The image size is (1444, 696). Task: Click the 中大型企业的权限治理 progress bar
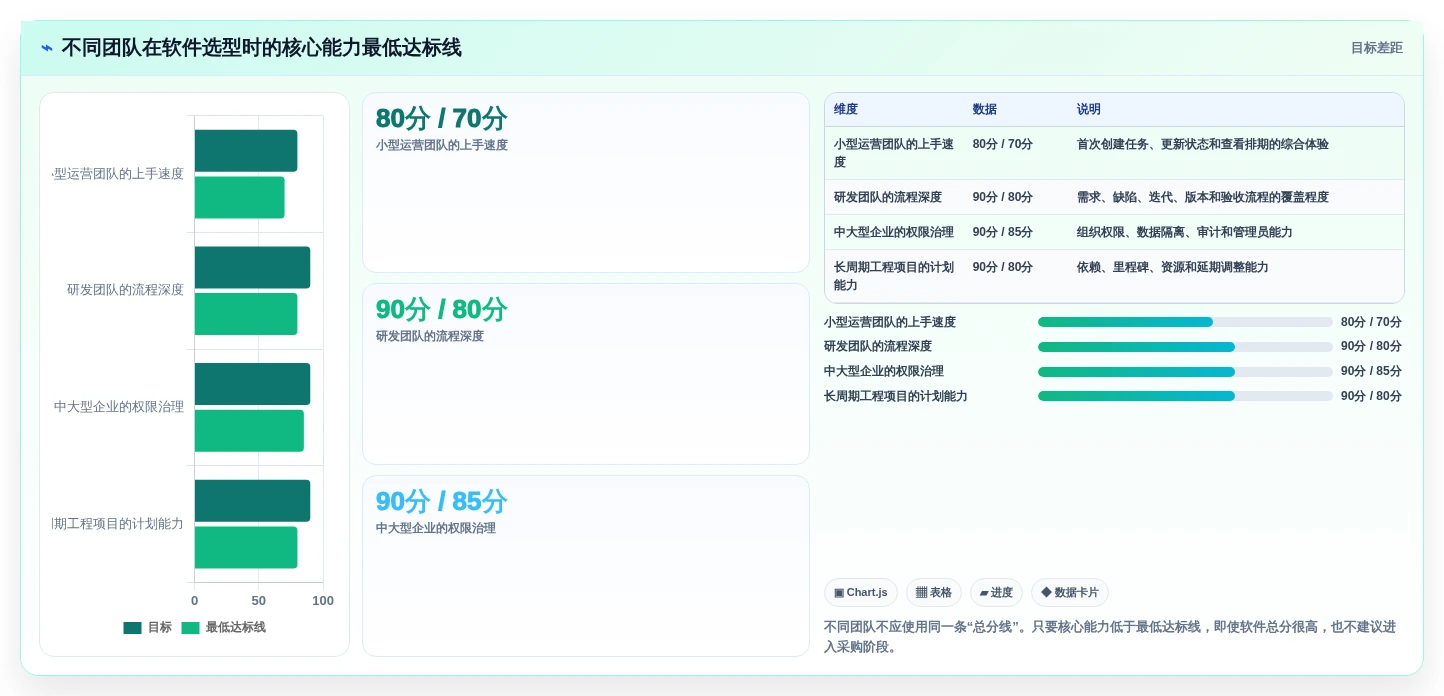click(1185, 372)
